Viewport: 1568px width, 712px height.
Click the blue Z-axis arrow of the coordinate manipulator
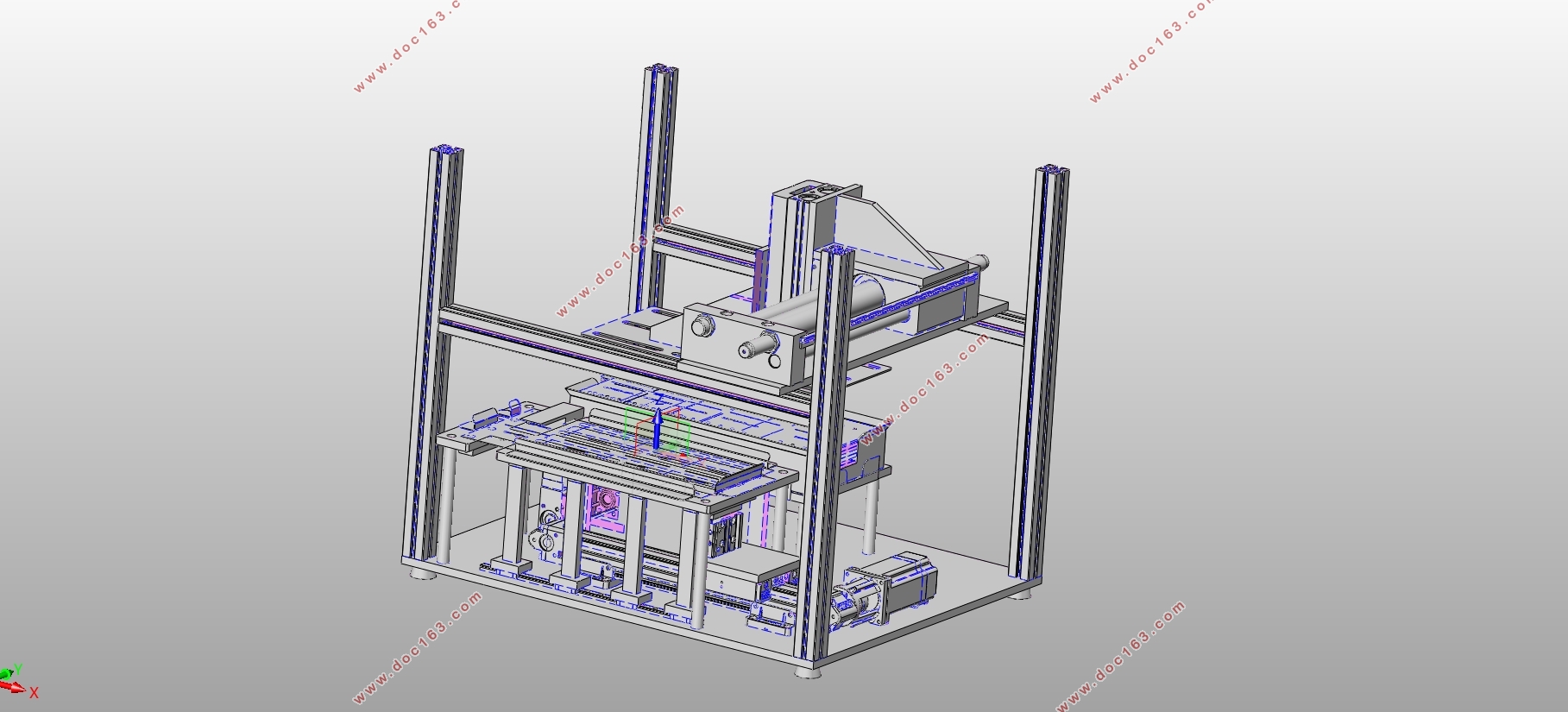click(657, 429)
